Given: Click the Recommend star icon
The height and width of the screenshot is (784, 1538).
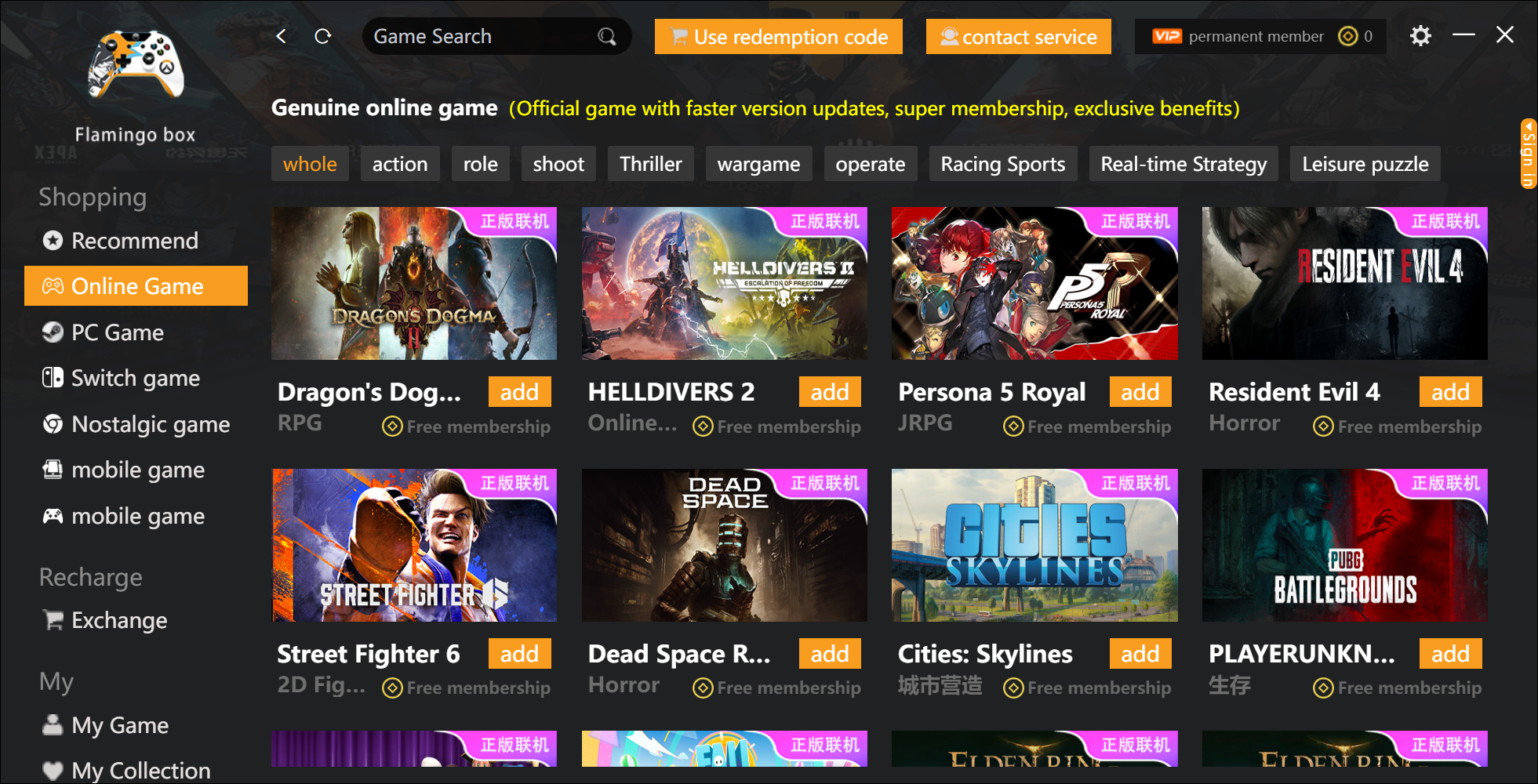Looking at the screenshot, I should 53,241.
